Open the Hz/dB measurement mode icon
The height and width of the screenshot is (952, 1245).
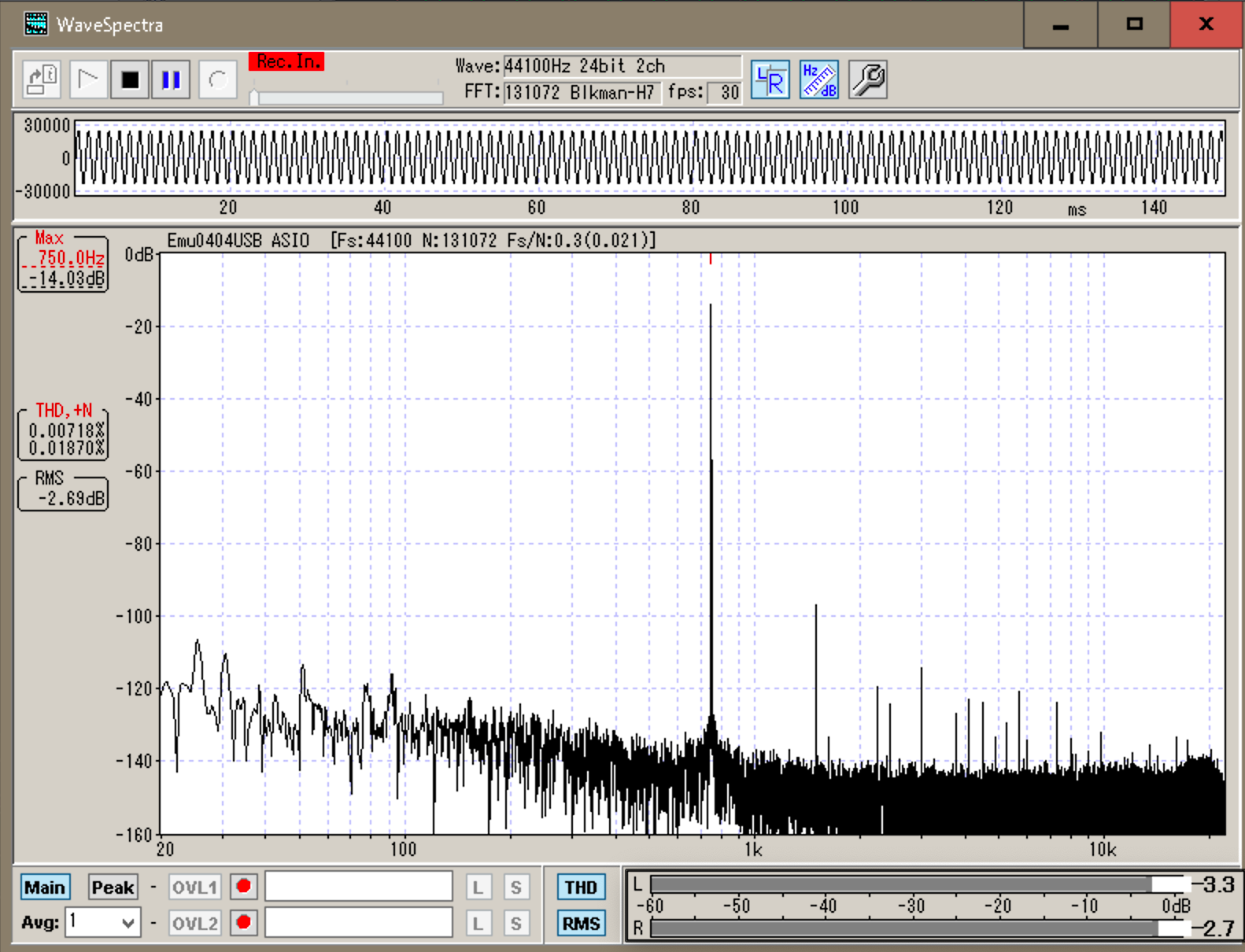coord(819,79)
